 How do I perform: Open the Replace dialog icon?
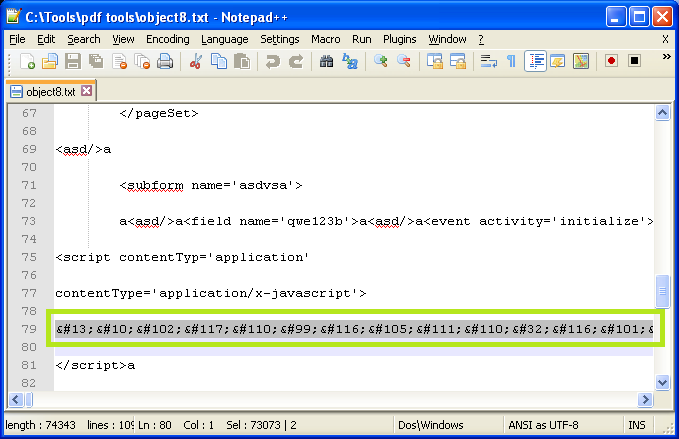tap(350, 61)
